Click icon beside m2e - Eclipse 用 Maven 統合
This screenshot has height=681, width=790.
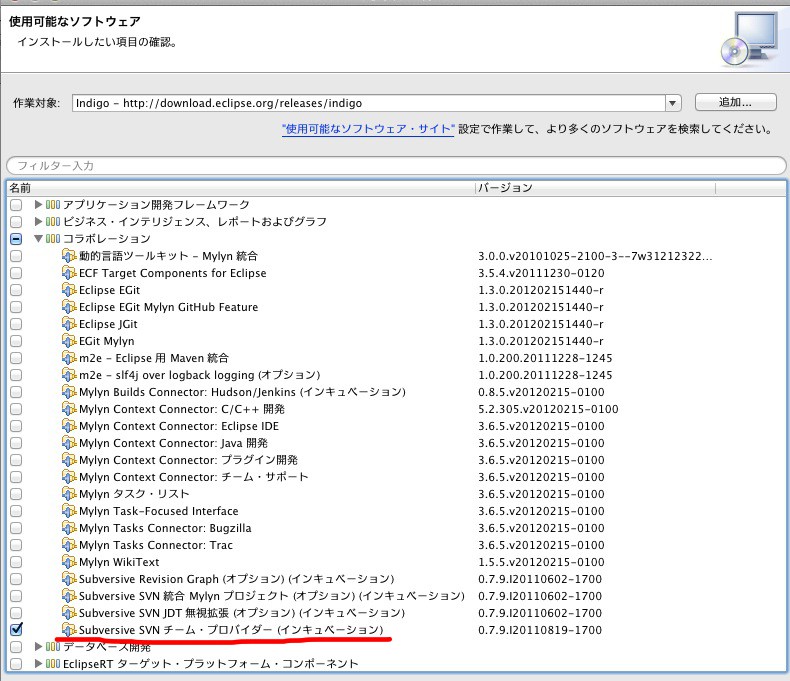[69, 358]
